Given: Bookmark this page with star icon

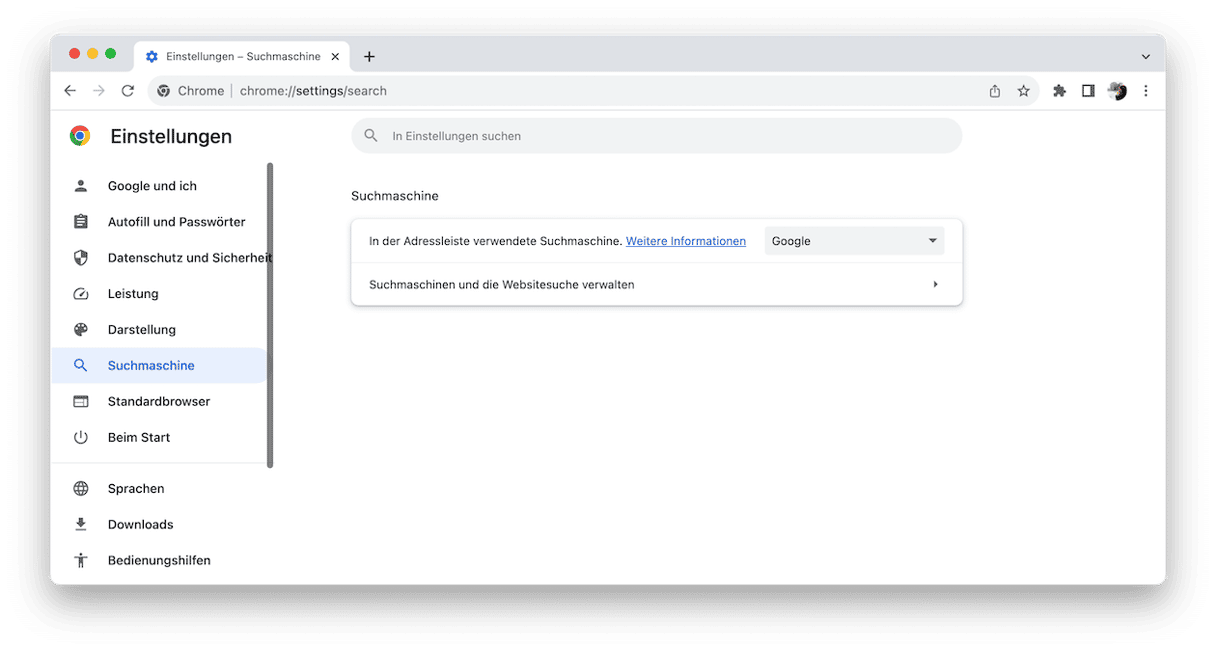Looking at the screenshot, I should click(1023, 91).
